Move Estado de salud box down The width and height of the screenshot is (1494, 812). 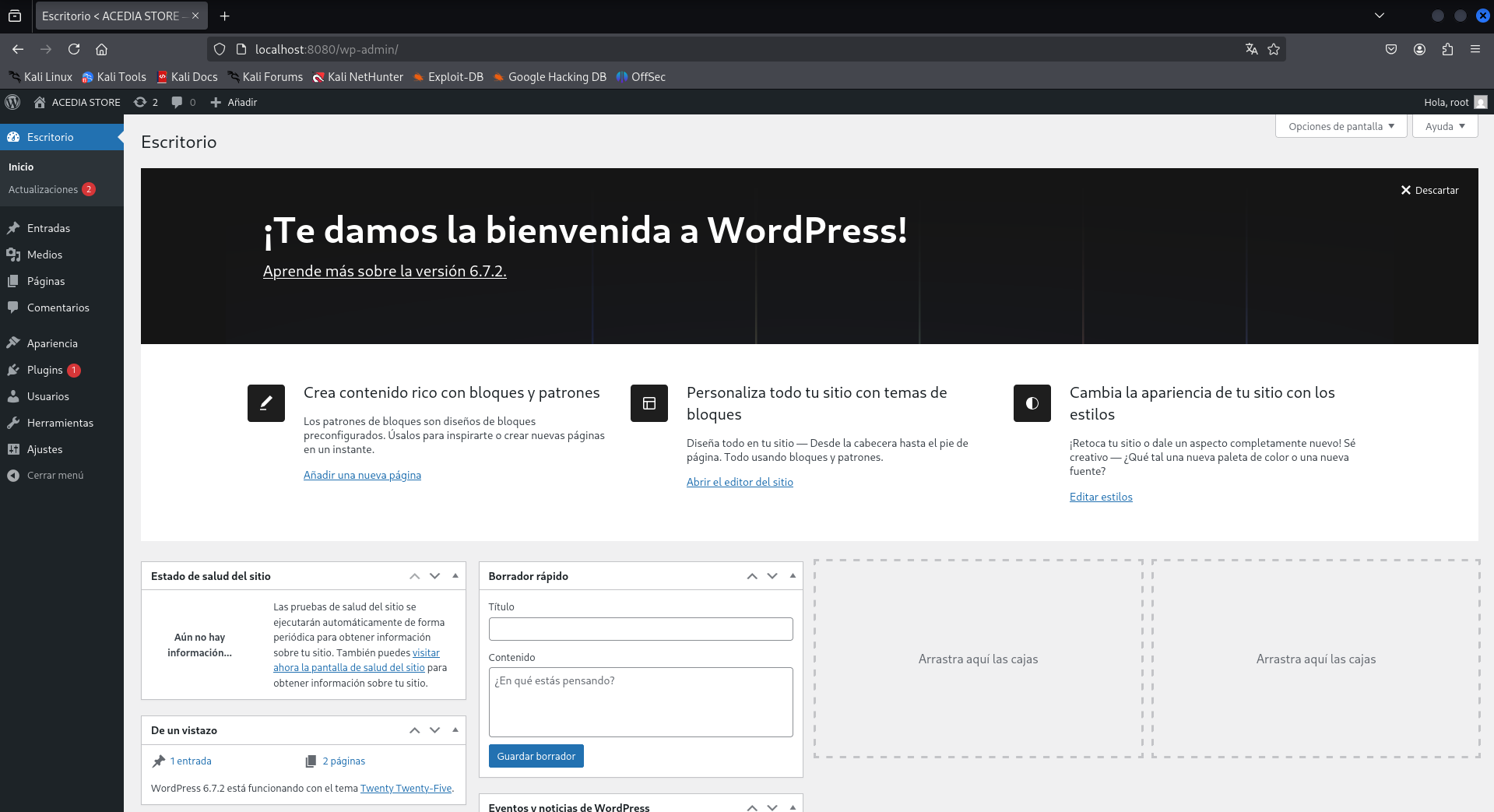(434, 576)
